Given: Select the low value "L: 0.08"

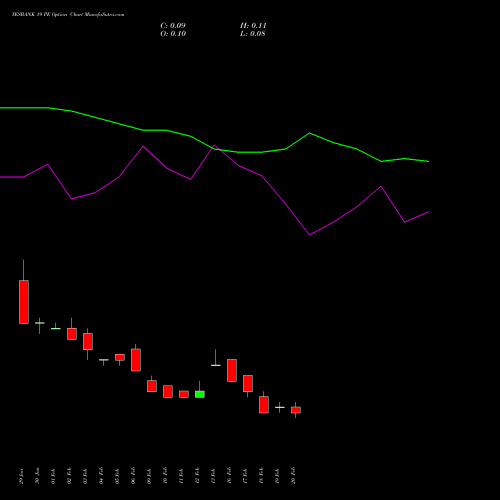Looking at the screenshot, I should click(x=253, y=34).
